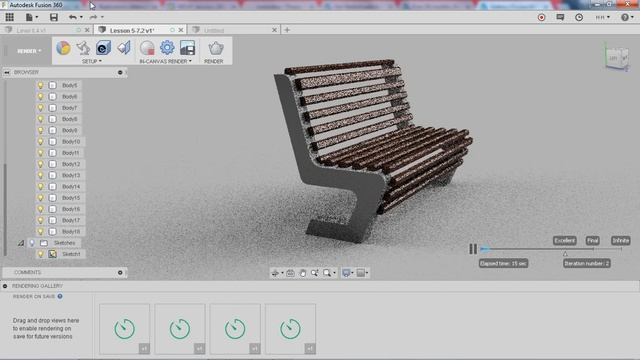Click the Fit zoom window icon
Screen dimensions: 640x360
(327, 273)
